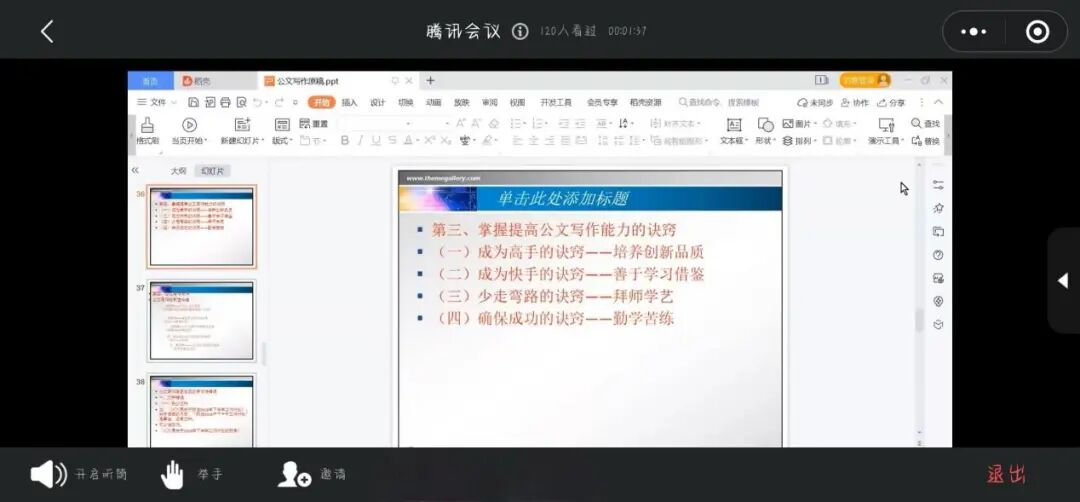Invite participants with 邀请 button
The image size is (1080, 502).
(x=311, y=474)
